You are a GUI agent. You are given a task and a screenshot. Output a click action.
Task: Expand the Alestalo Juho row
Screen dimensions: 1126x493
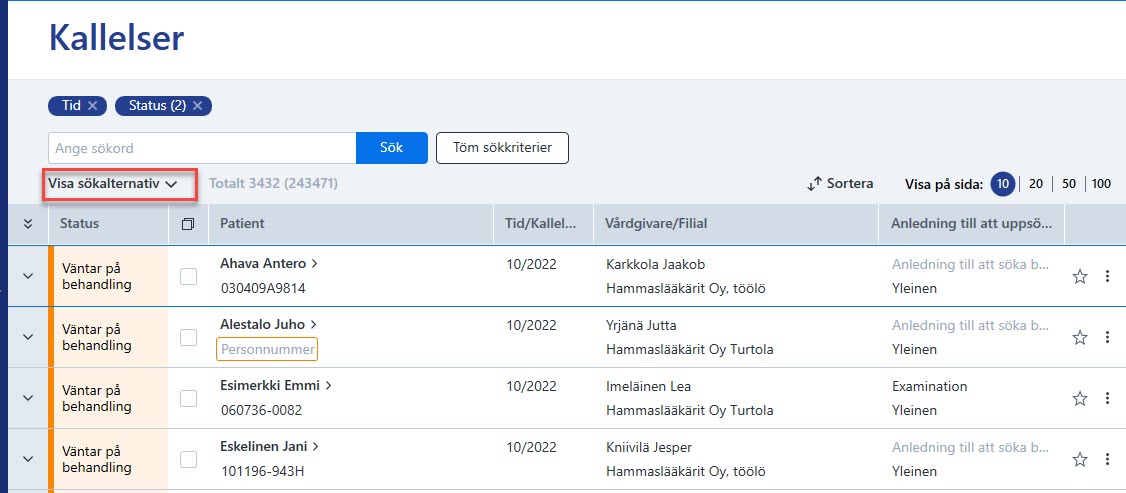[x=28, y=337]
